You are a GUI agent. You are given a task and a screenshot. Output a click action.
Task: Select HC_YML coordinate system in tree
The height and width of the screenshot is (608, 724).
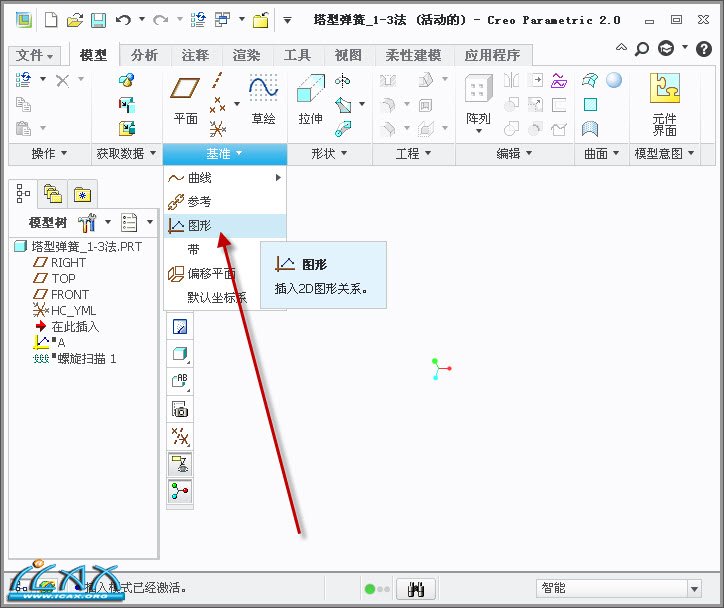click(65, 311)
